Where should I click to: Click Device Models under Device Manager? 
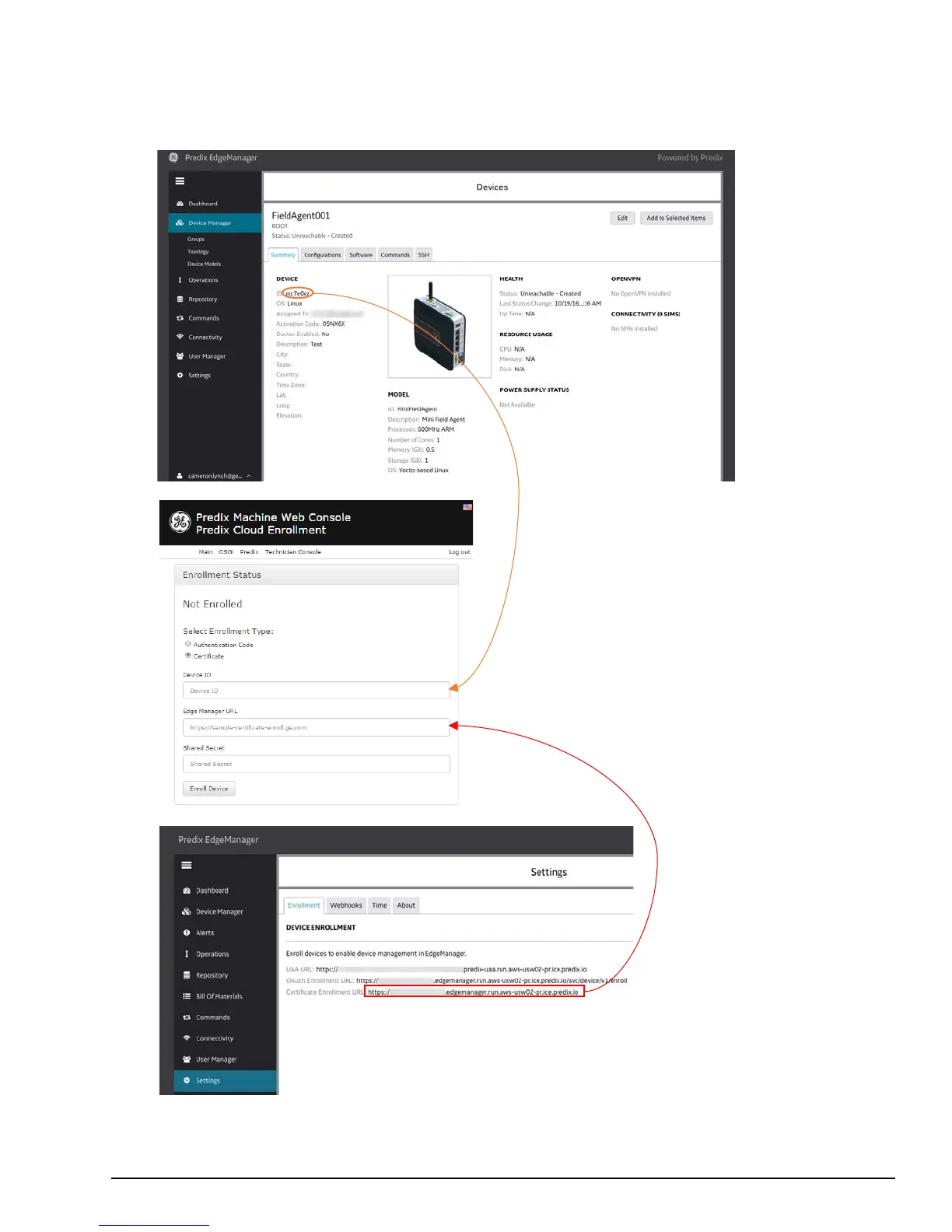204,264
